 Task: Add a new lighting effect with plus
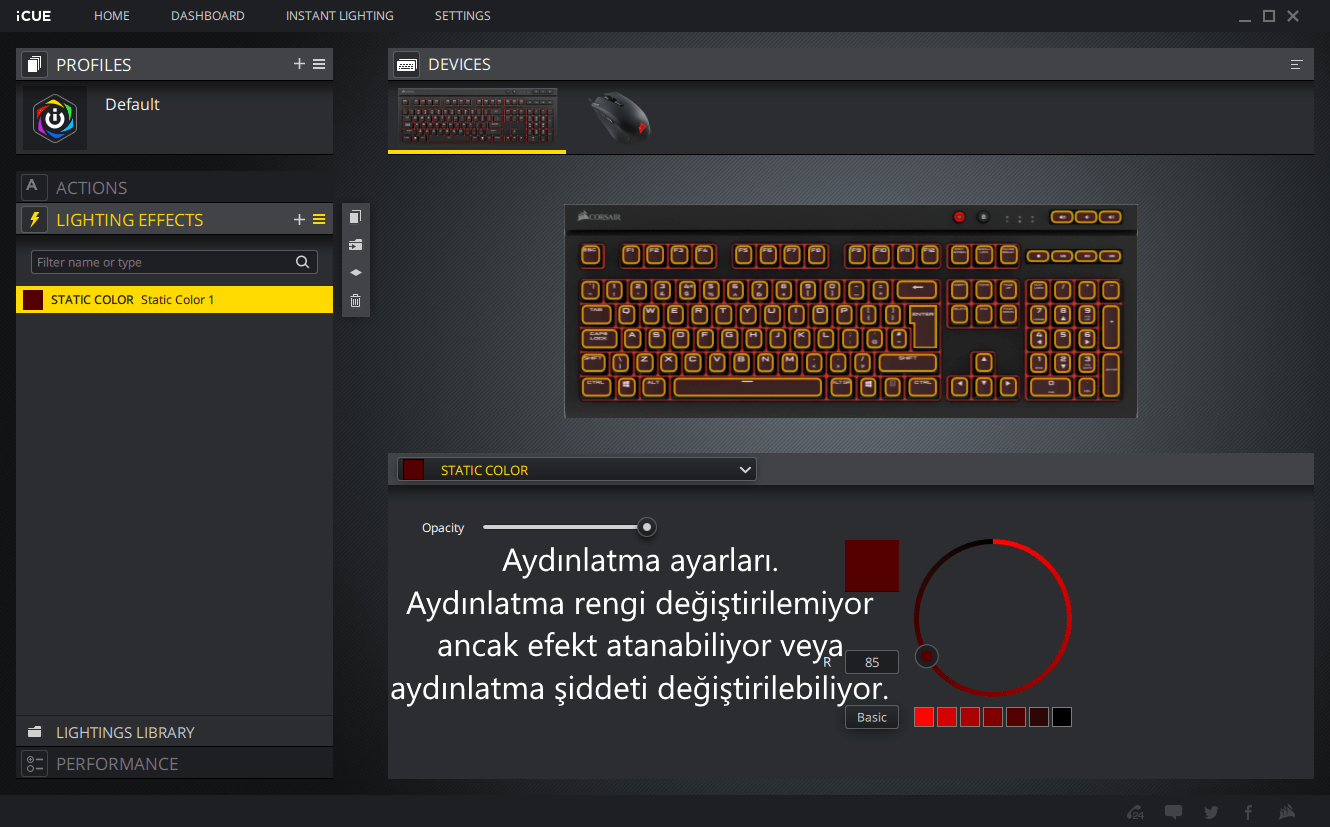click(x=299, y=220)
